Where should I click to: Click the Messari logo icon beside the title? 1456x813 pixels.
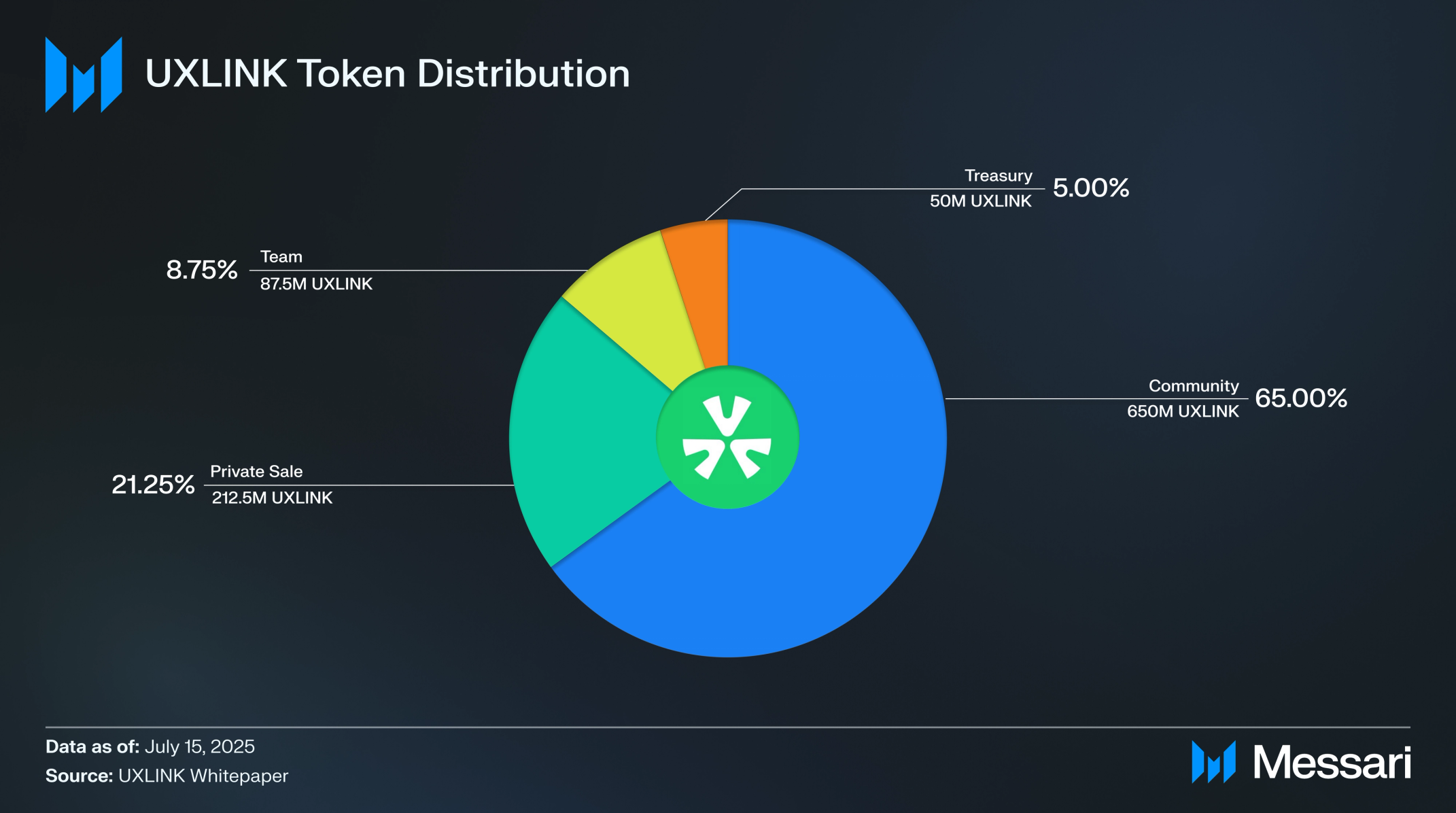pos(84,75)
